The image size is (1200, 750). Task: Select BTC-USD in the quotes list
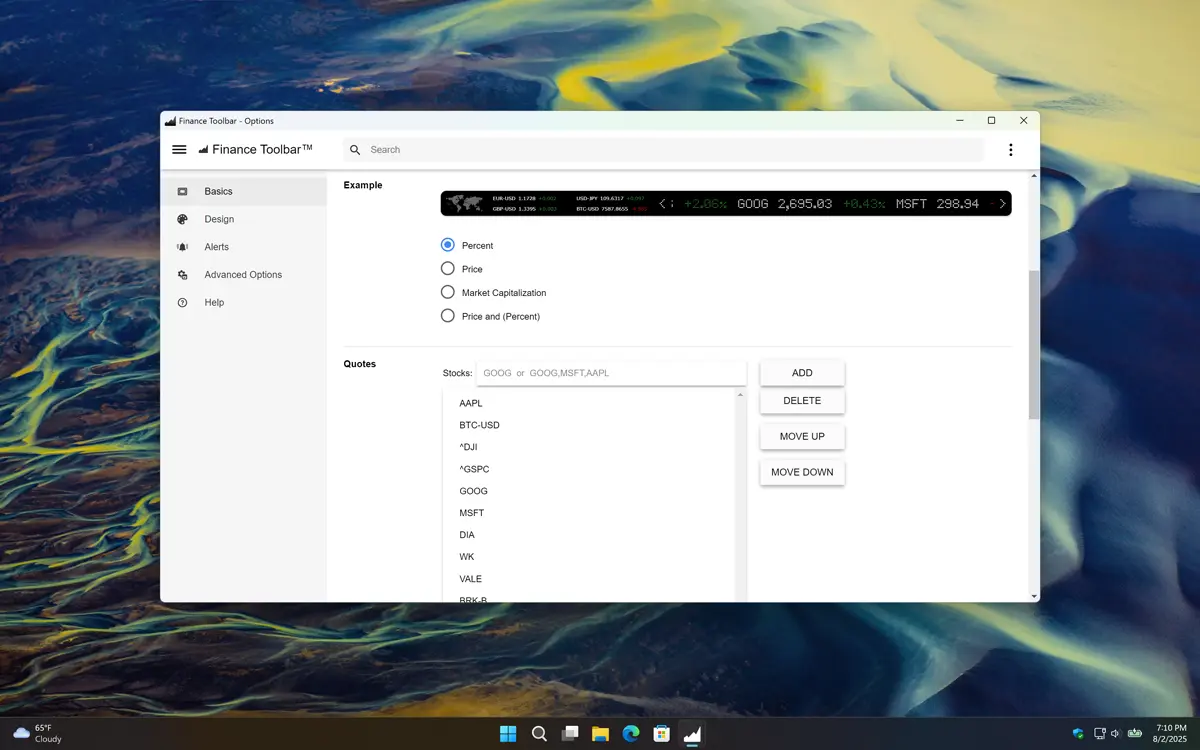coord(589,425)
